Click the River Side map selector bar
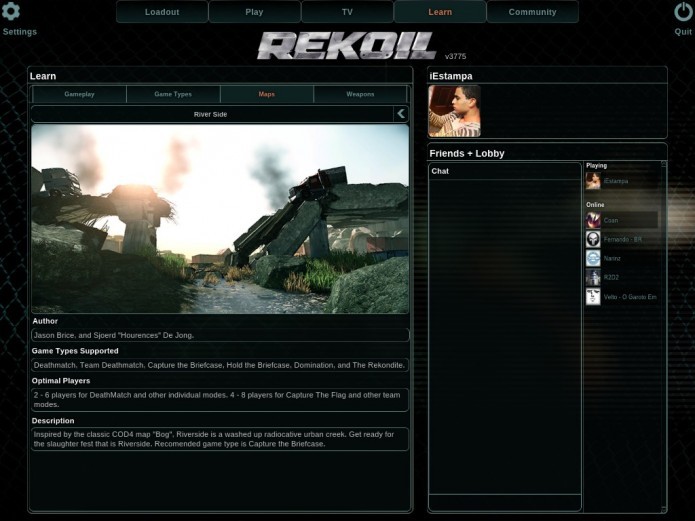 pos(212,114)
